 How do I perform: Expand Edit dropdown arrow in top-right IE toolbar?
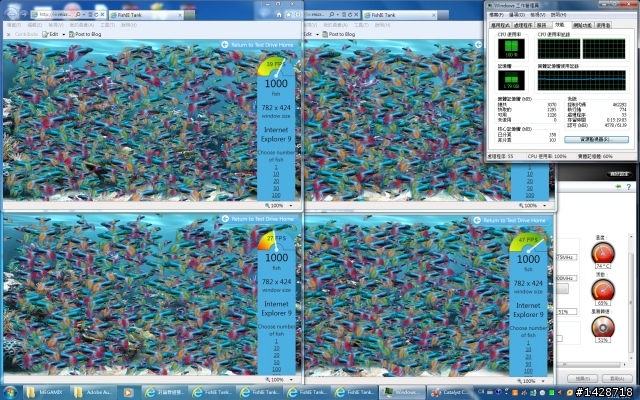tap(317, 35)
